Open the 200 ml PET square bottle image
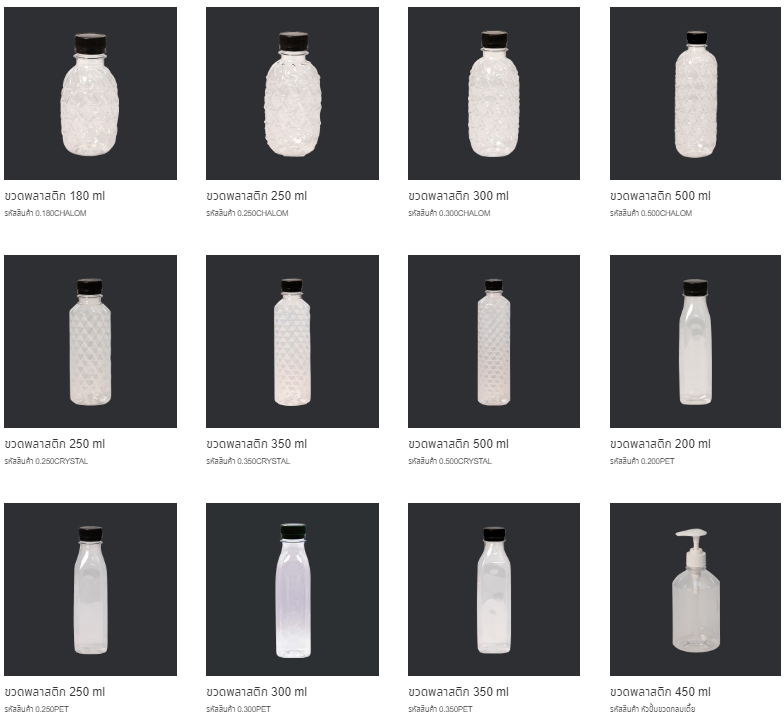The height and width of the screenshot is (718, 784). tap(696, 342)
